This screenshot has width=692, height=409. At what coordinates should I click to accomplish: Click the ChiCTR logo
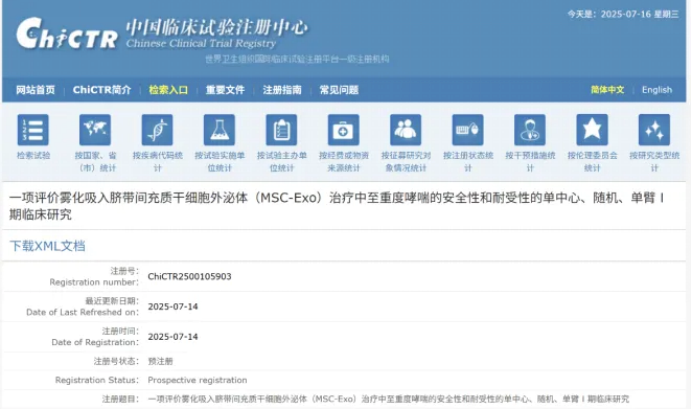click(67, 37)
